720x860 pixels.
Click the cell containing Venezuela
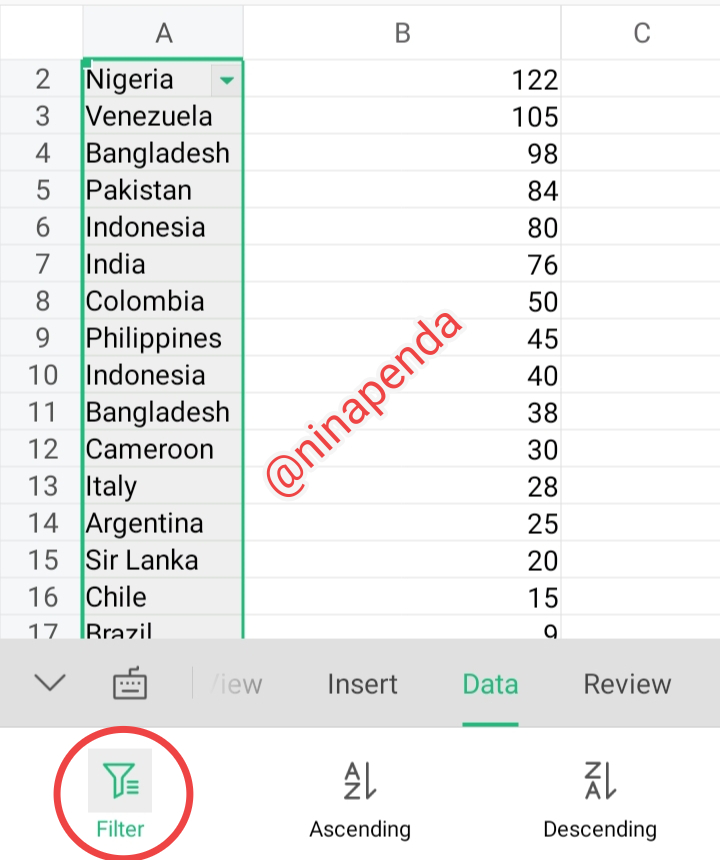(x=150, y=117)
